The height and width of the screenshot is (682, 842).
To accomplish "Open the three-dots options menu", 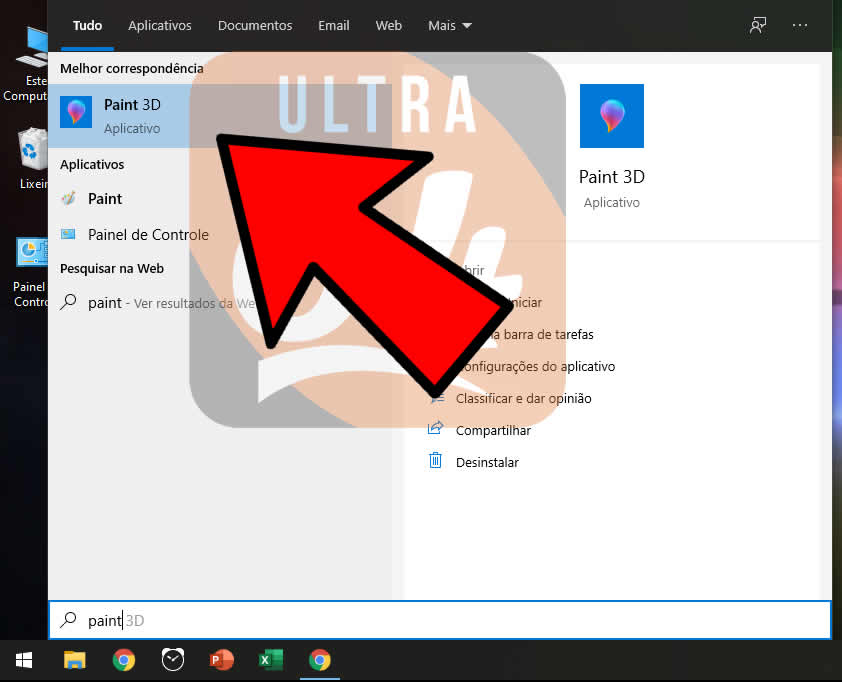I will click(x=800, y=25).
